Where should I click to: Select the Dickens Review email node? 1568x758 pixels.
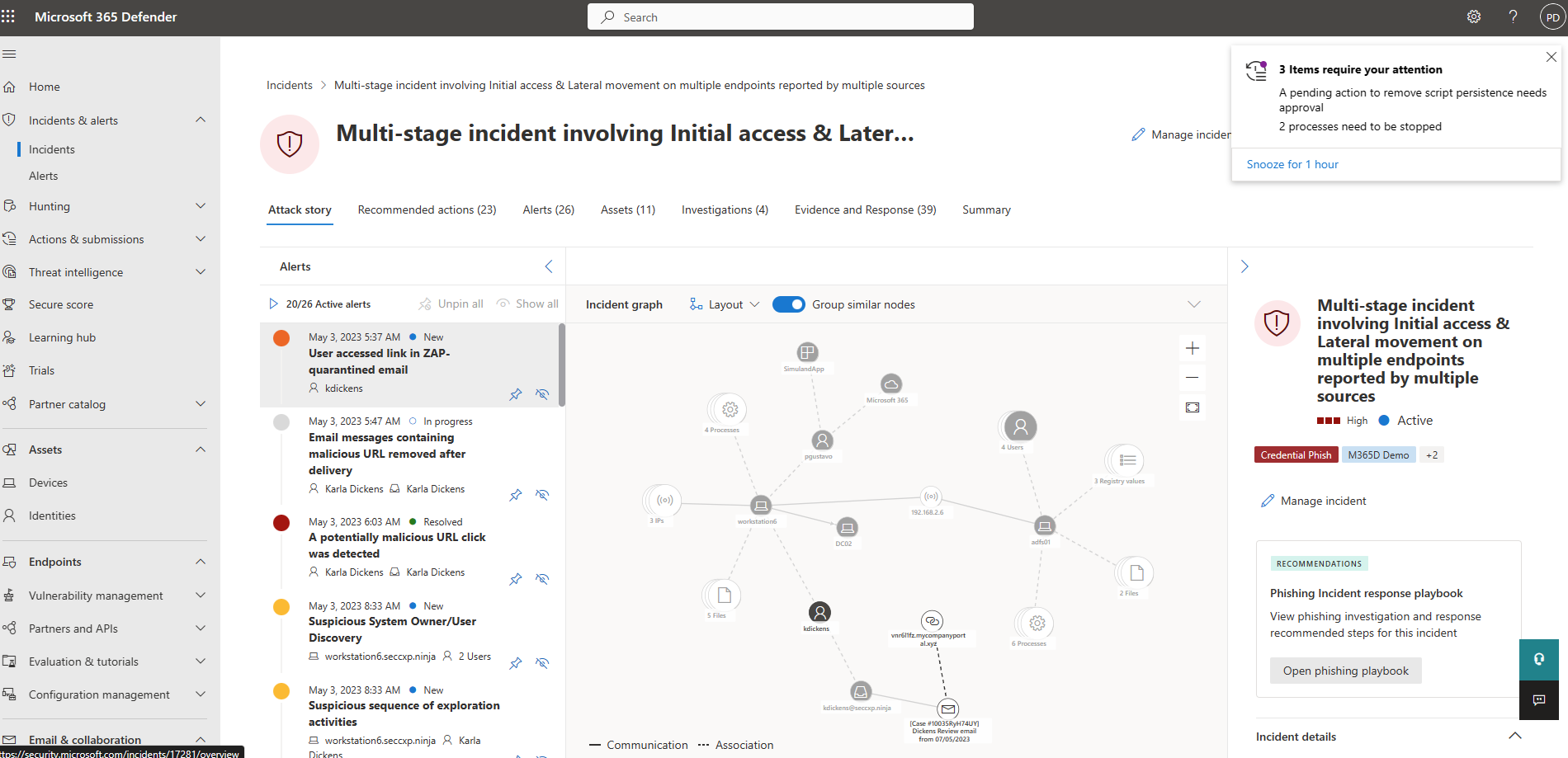tap(948, 709)
